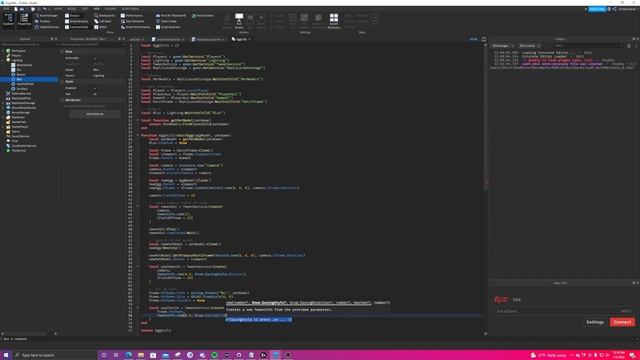The image size is (640, 360).
Task: Expand the Workspace tree node
Action: [x=3, y=51]
